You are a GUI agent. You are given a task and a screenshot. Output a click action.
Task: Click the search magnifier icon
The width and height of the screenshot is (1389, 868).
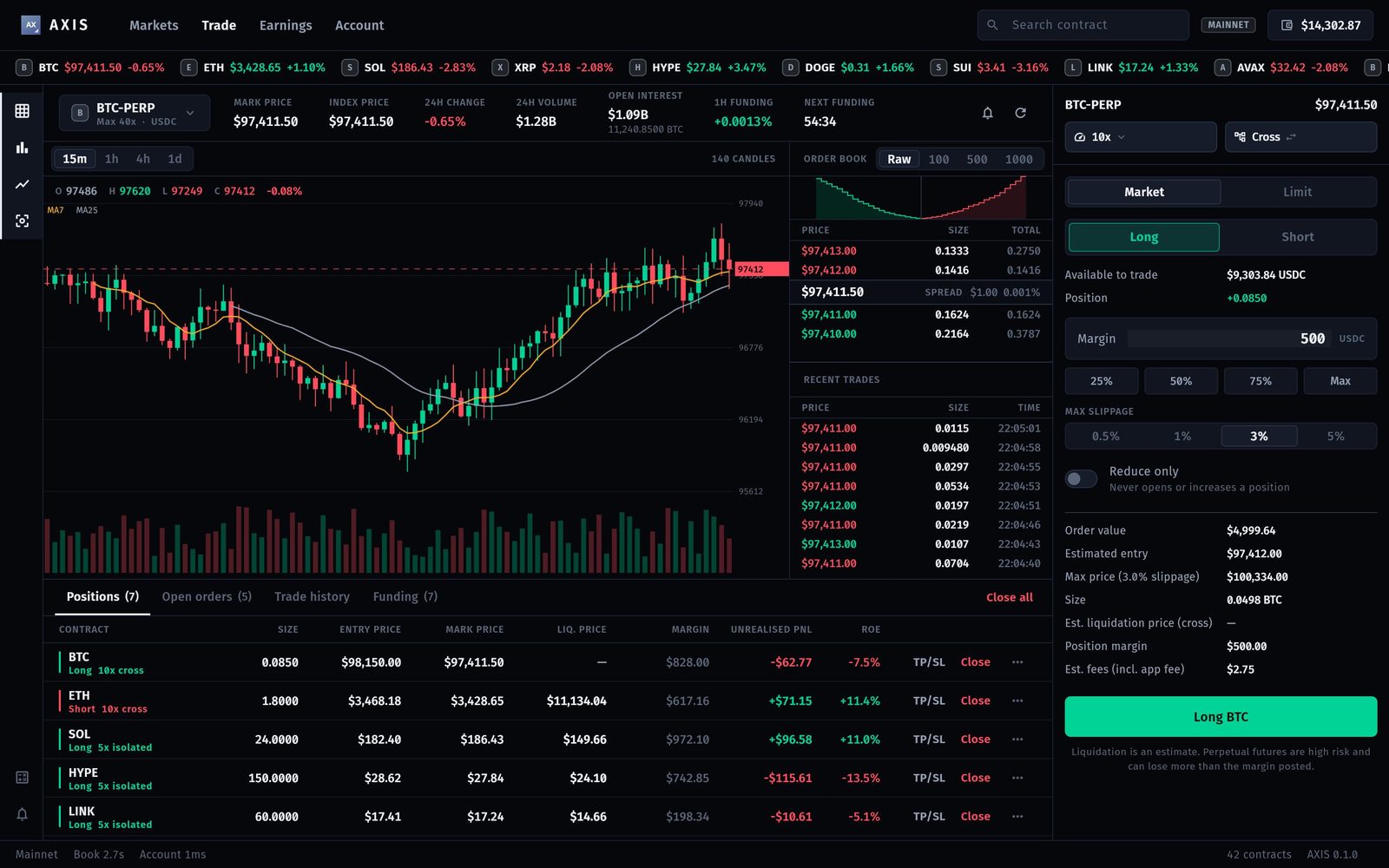992,25
